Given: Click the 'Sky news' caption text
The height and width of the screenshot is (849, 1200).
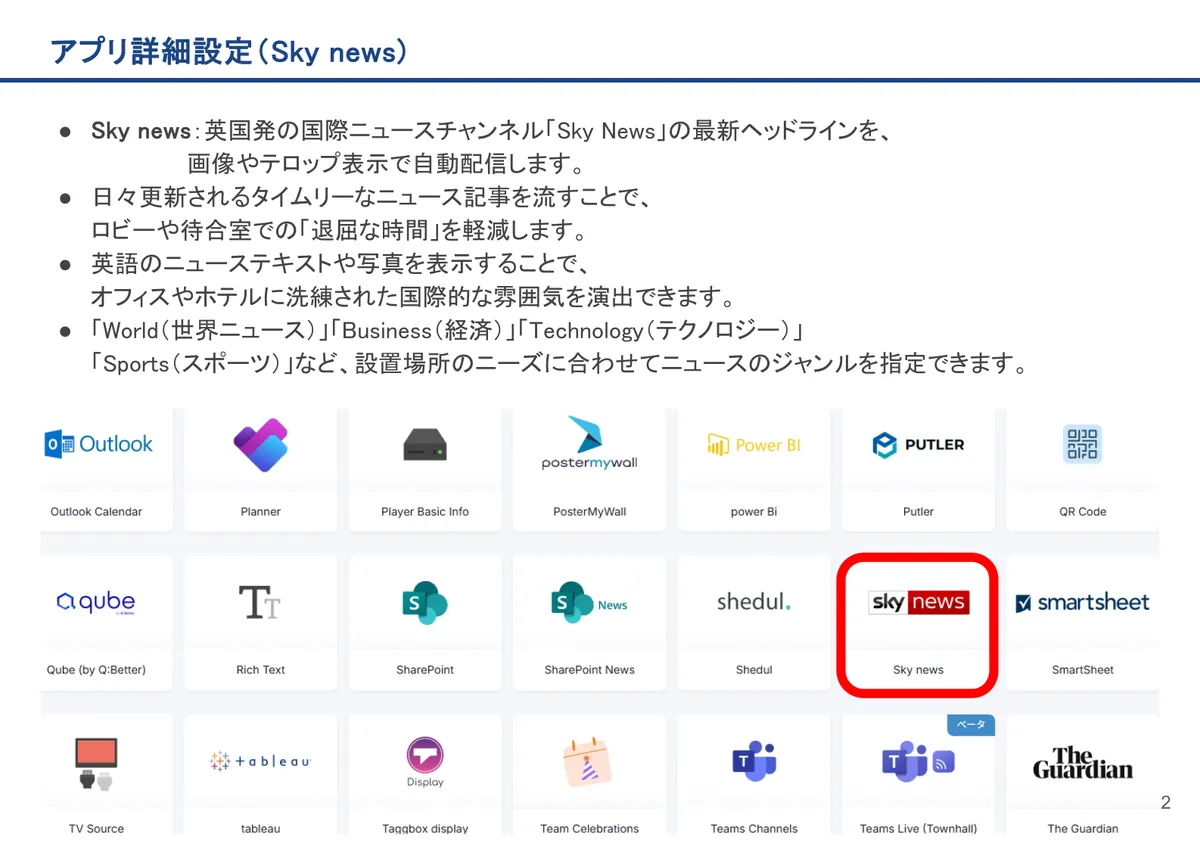Looking at the screenshot, I should pos(918,670).
